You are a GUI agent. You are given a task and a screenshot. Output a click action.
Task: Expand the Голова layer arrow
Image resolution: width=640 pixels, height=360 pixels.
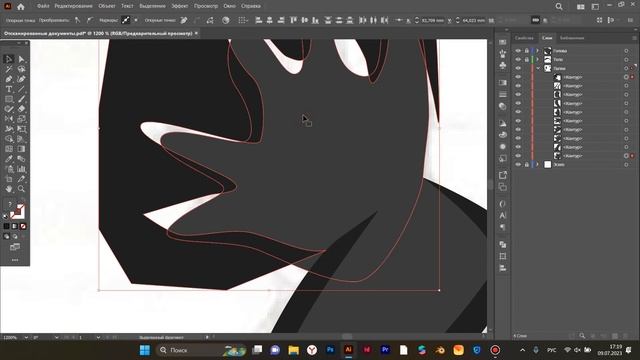pyautogui.click(x=538, y=51)
